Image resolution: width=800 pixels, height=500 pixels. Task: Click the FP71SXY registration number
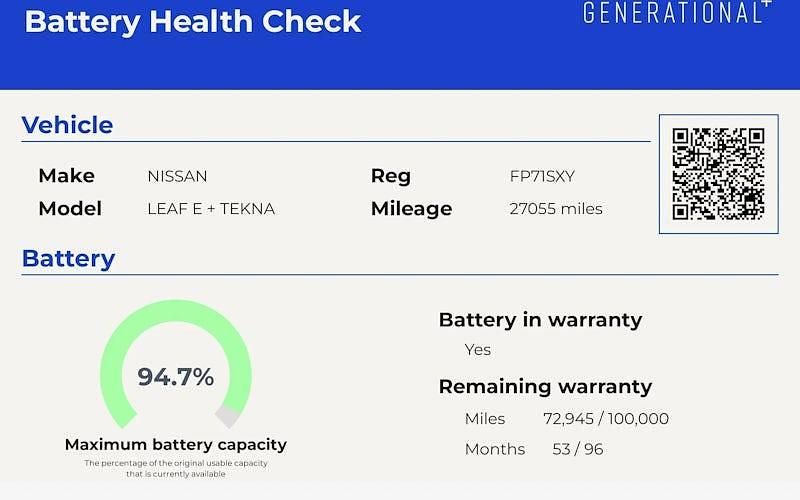(542, 176)
